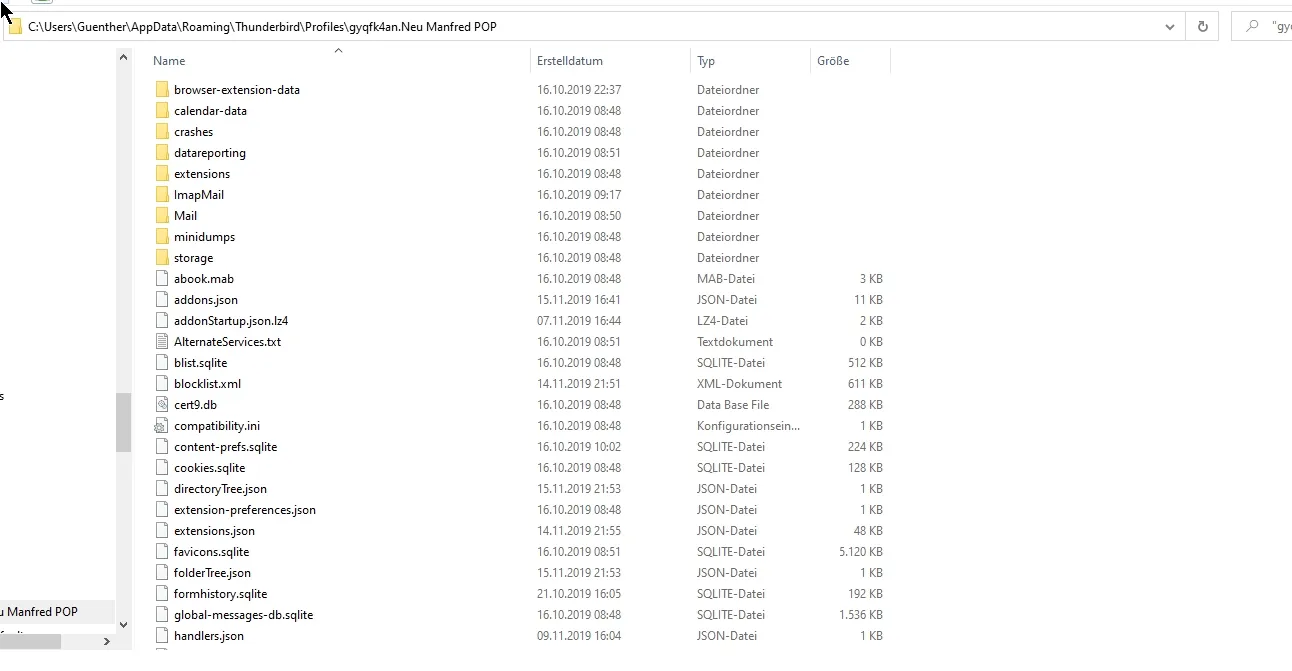
Task: Click the favicons.sqlite file icon
Action: pyautogui.click(x=162, y=552)
